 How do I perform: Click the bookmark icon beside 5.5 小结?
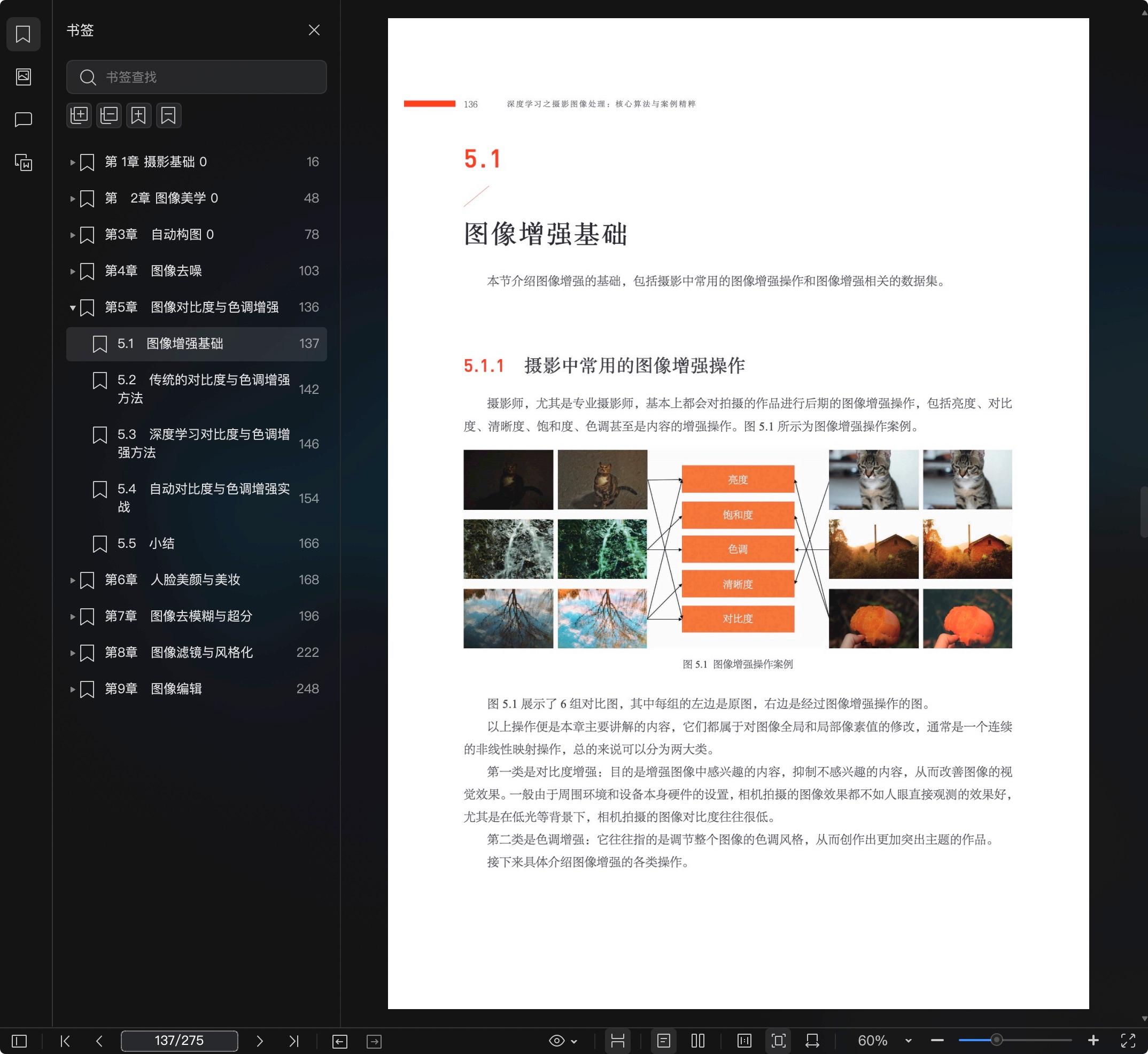pyautogui.click(x=100, y=544)
